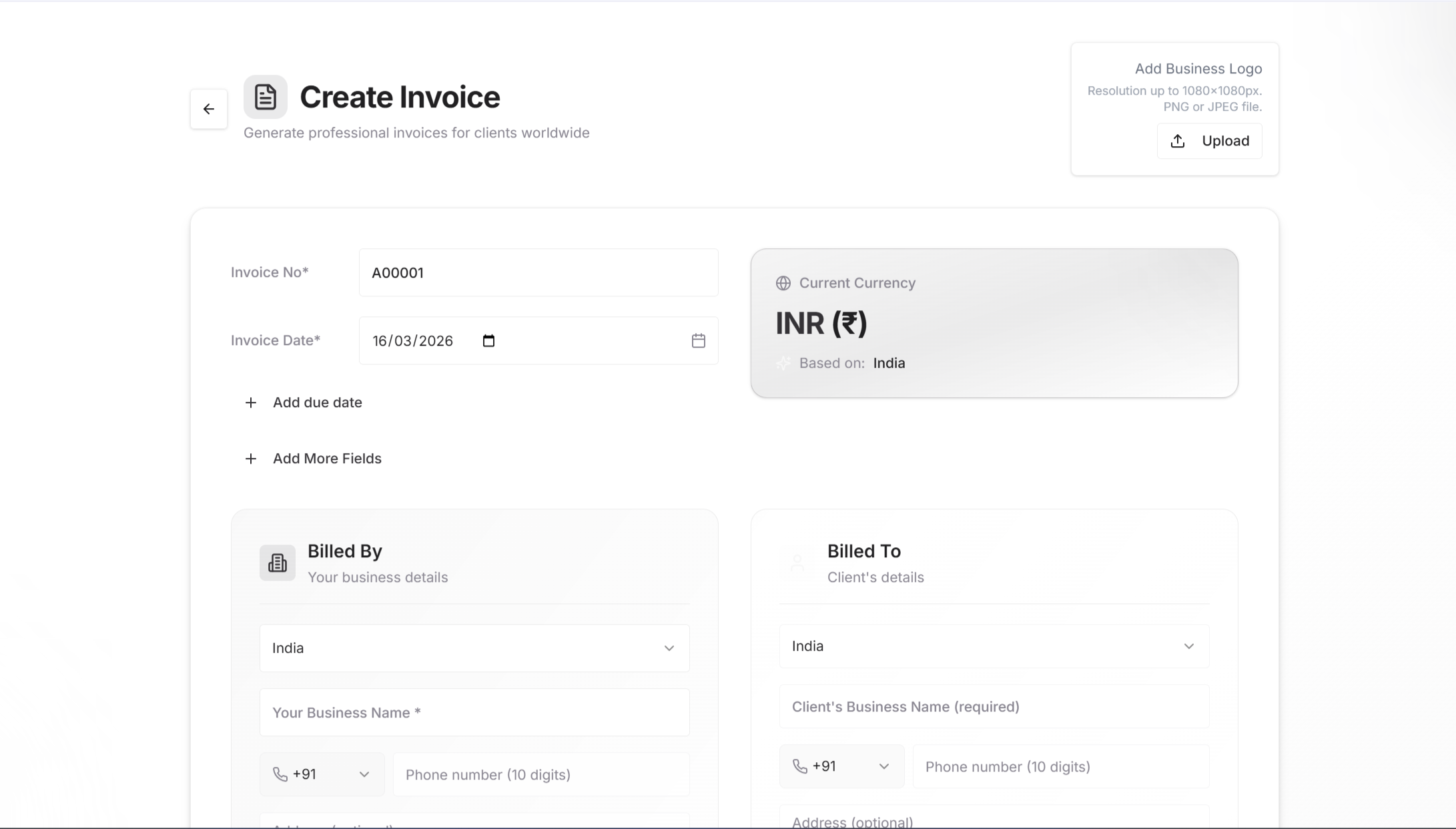Viewport: 1456px width, 829px height.
Task: Click the globe icon next to Current Currency
Action: [x=783, y=283]
